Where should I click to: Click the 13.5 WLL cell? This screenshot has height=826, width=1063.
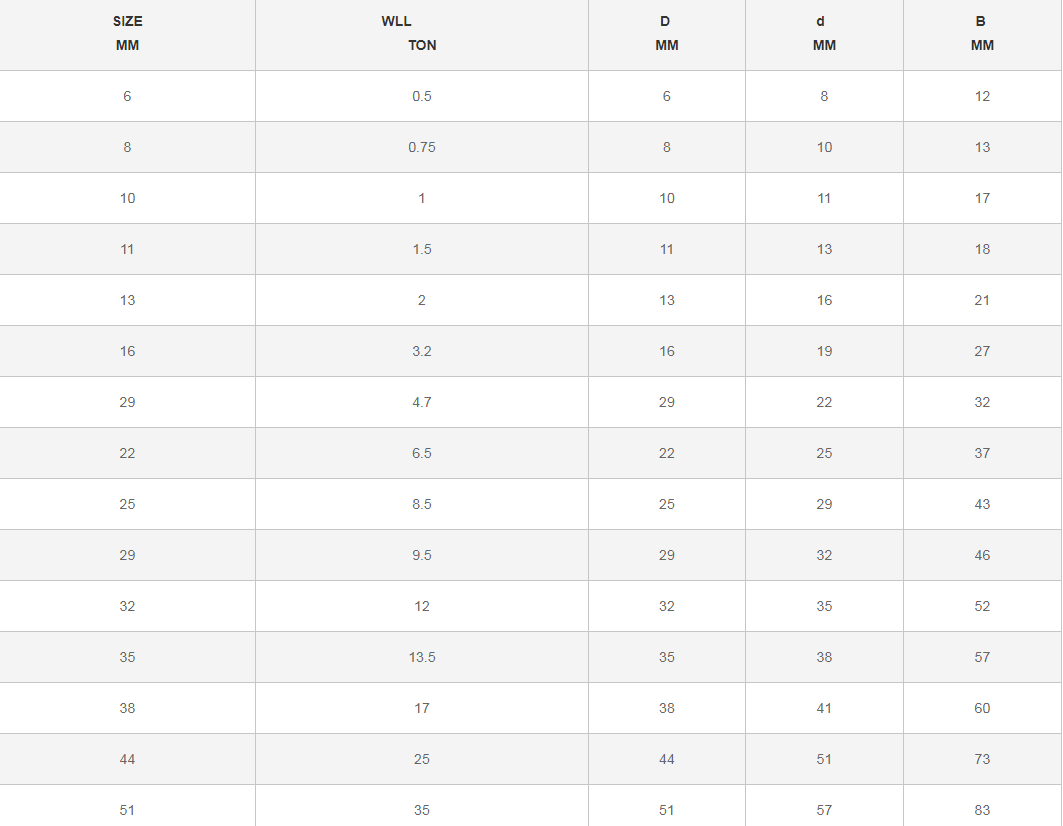[421, 657]
